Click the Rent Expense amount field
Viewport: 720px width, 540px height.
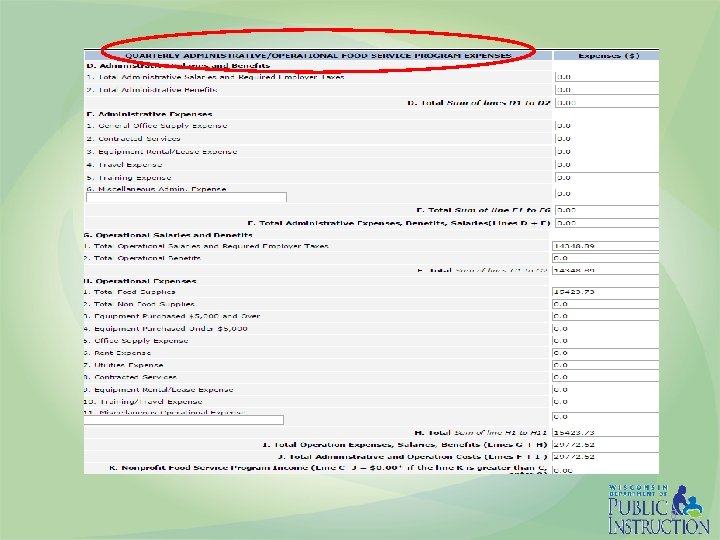[x=605, y=353]
